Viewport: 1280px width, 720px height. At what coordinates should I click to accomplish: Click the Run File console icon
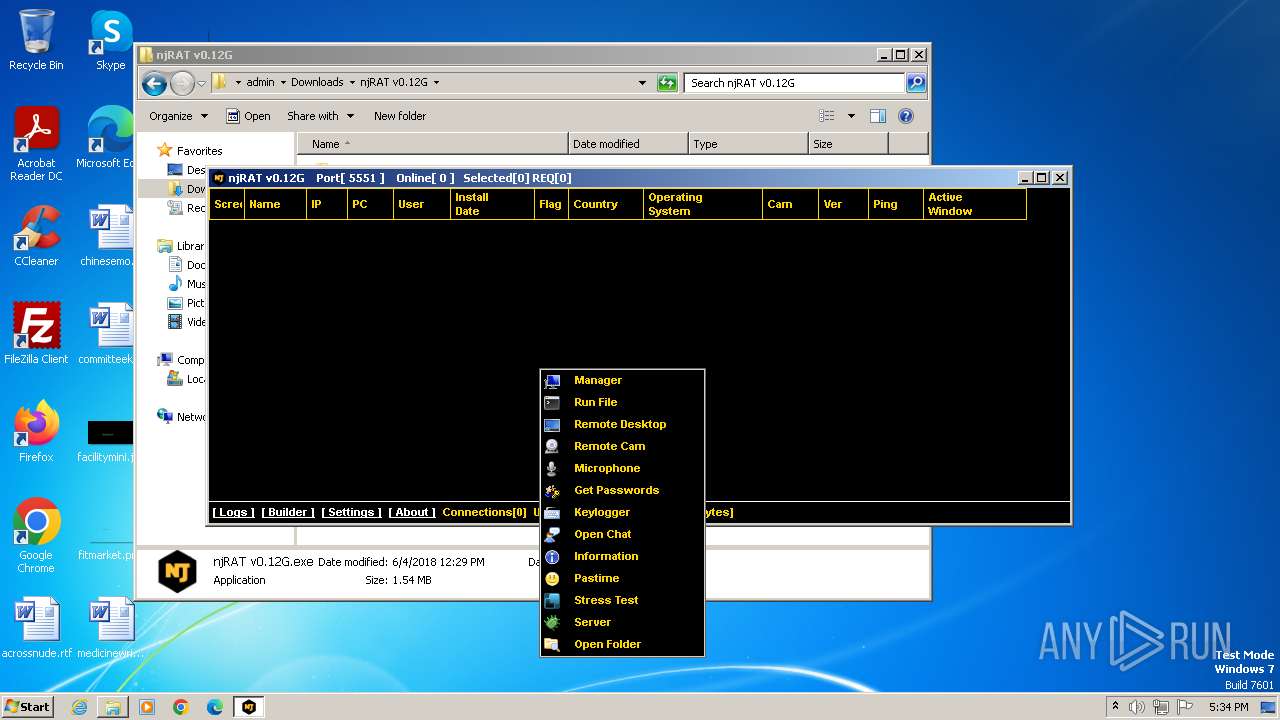tap(552, 402)
